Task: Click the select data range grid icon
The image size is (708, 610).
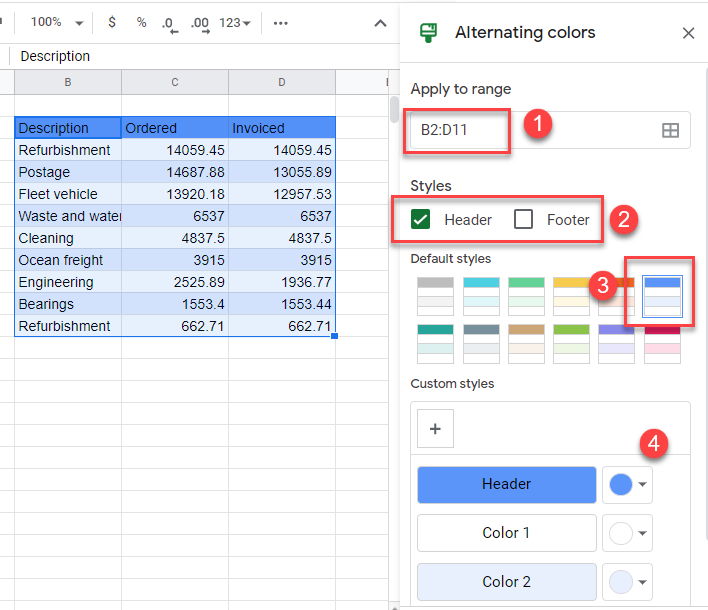Action: click(670, 130)
